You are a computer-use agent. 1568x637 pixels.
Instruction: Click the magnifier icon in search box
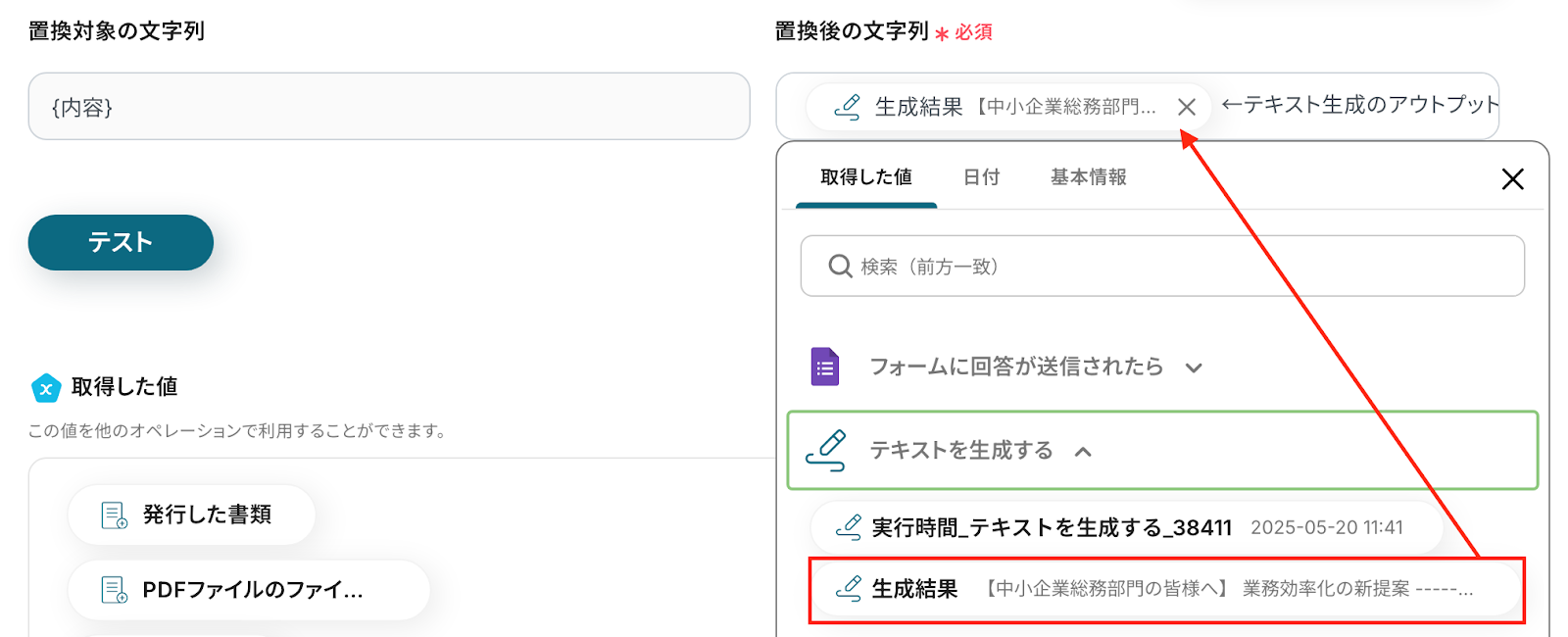(840, 266)
